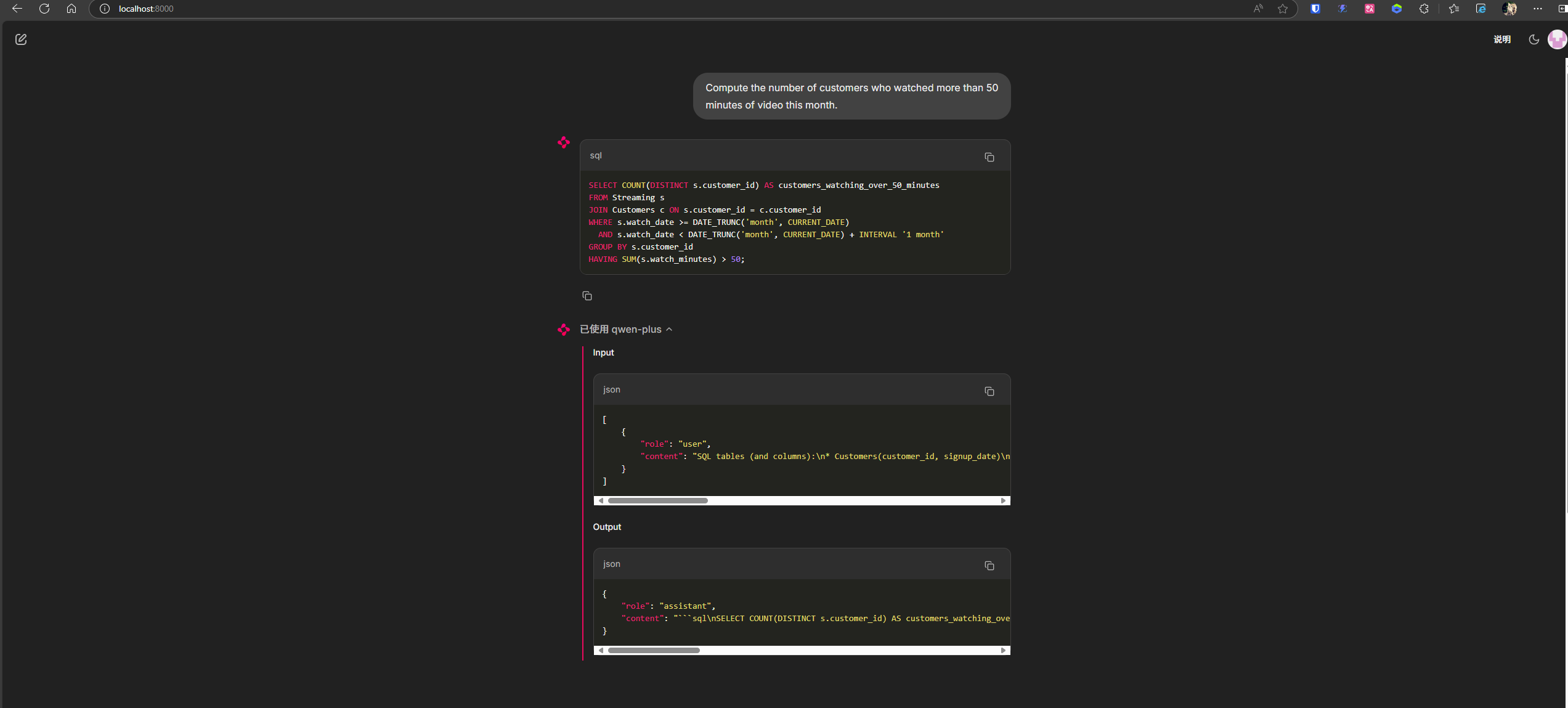Click the SELECT COUNT(DISTINCT ...) line
Image resolution: width=1568 pixels, height=708 pixels.
[764, 185]
